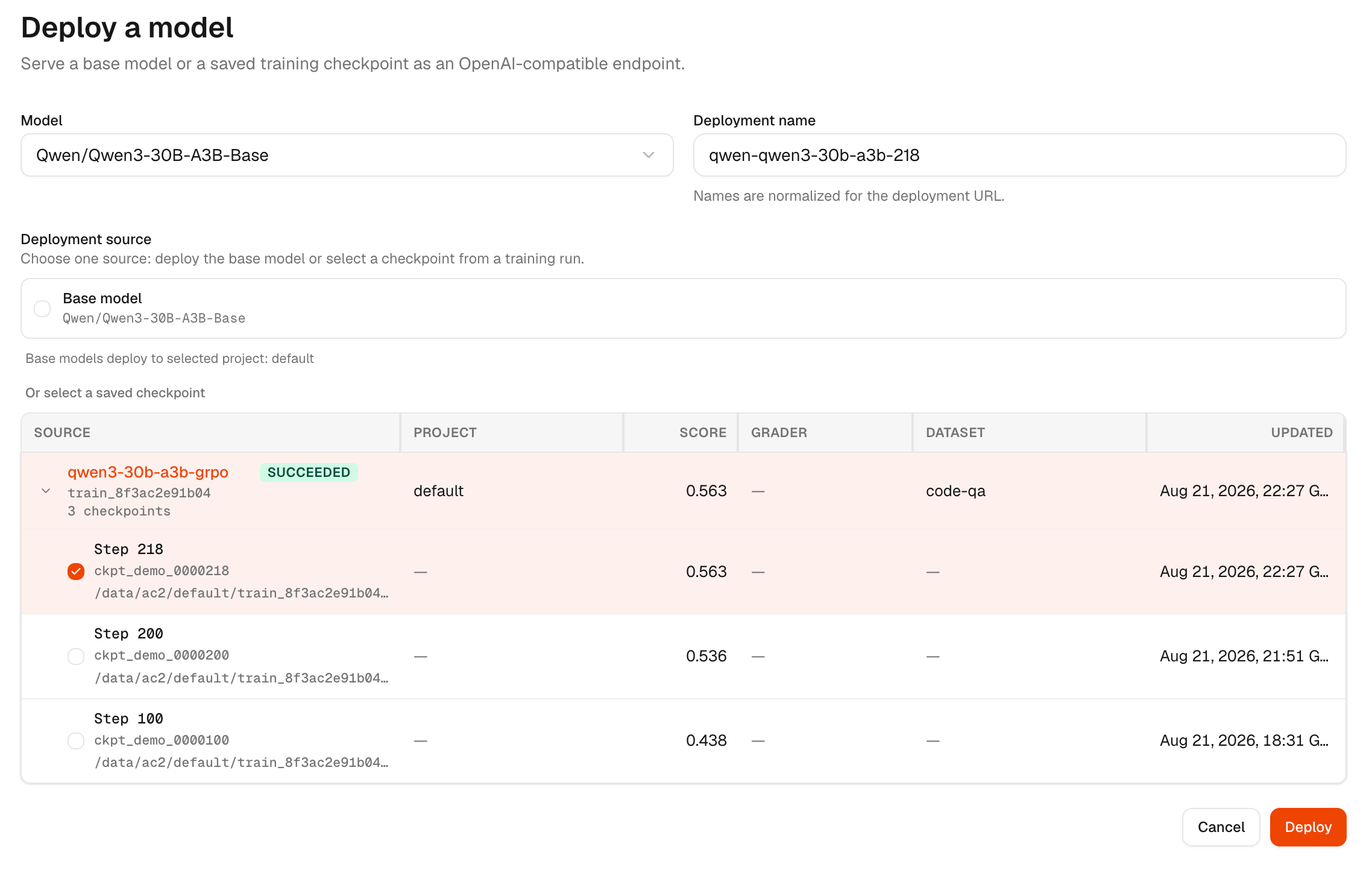Click the PROJECT column header
Screen dimensions: 1372x873
click(445, 432)
